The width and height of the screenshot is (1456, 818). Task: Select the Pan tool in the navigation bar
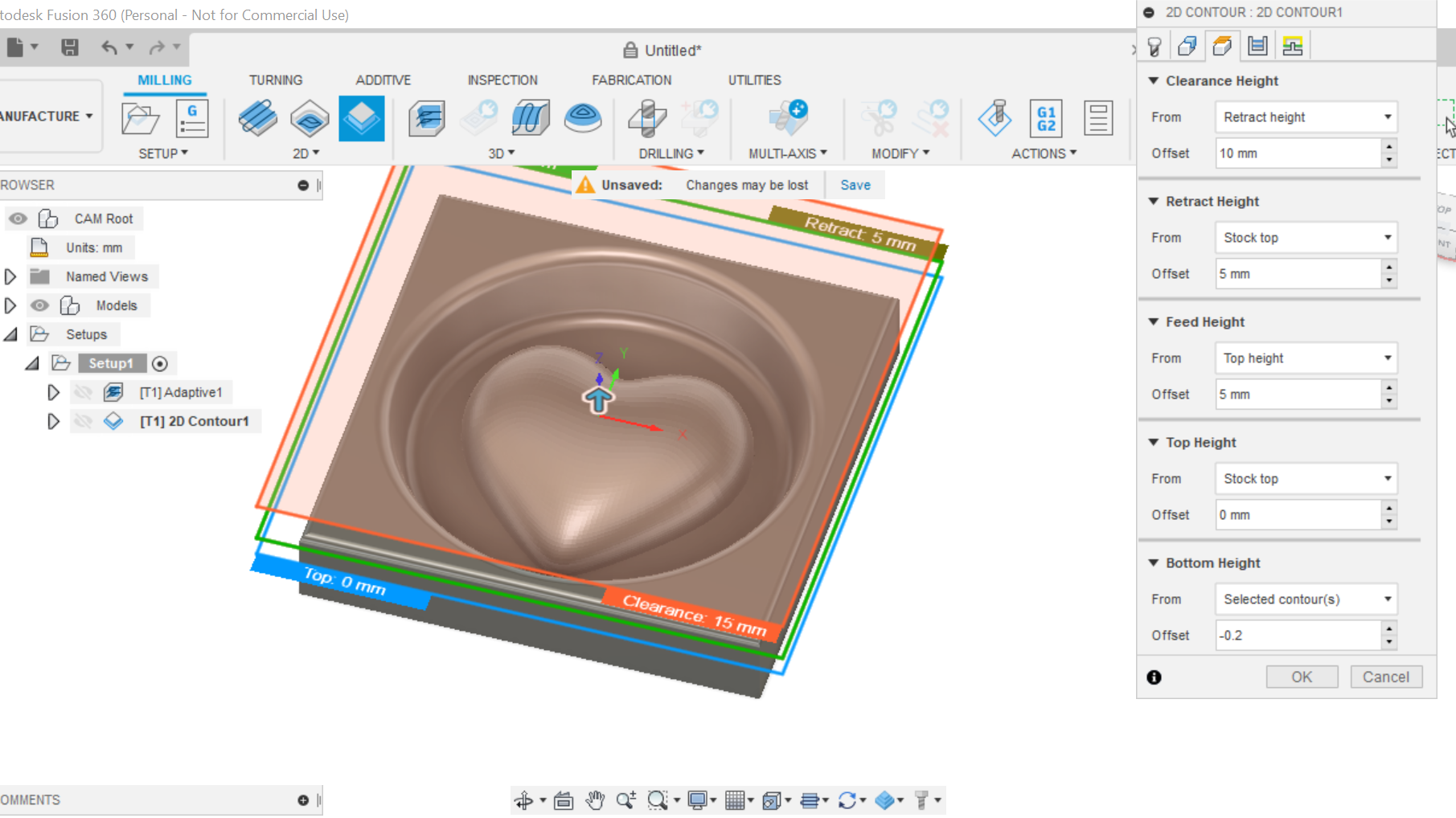tap(595, 800)
